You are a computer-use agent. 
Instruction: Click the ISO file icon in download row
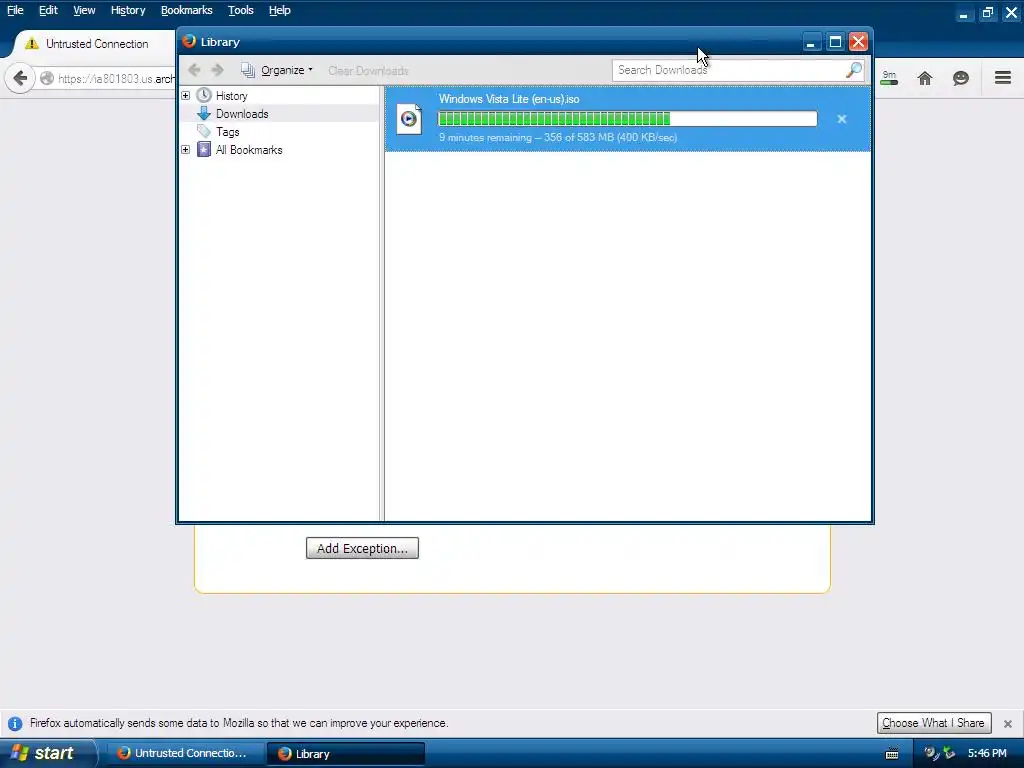click(x=409, y=119)
